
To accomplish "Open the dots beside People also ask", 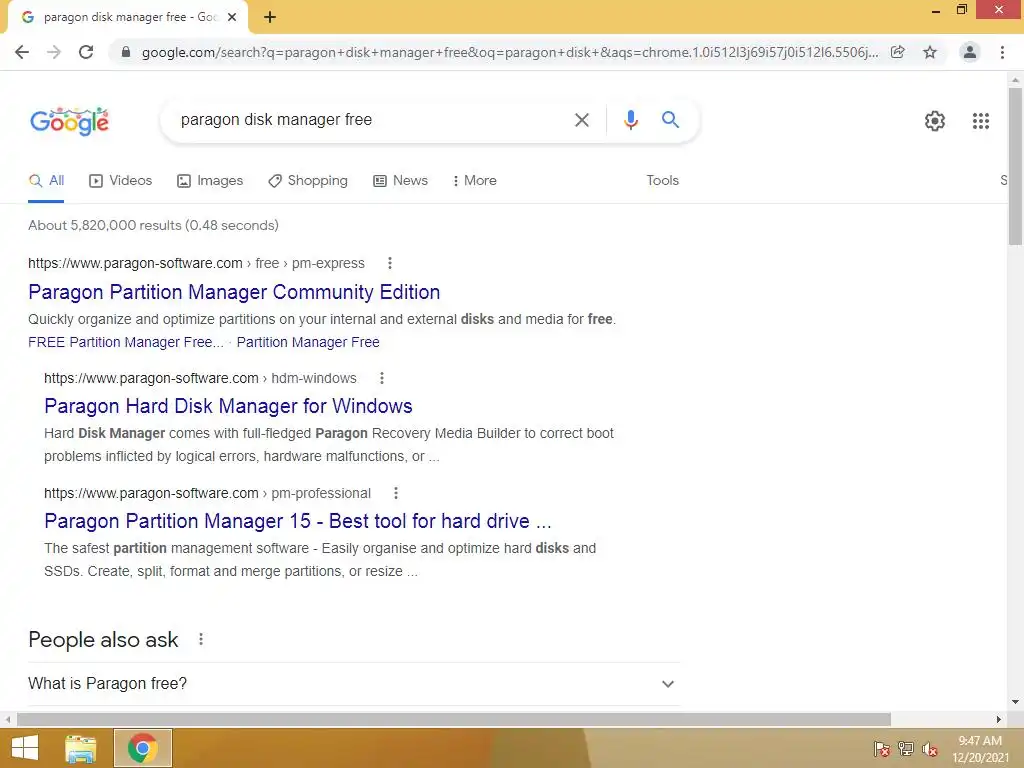I will (x=201, y=639).
